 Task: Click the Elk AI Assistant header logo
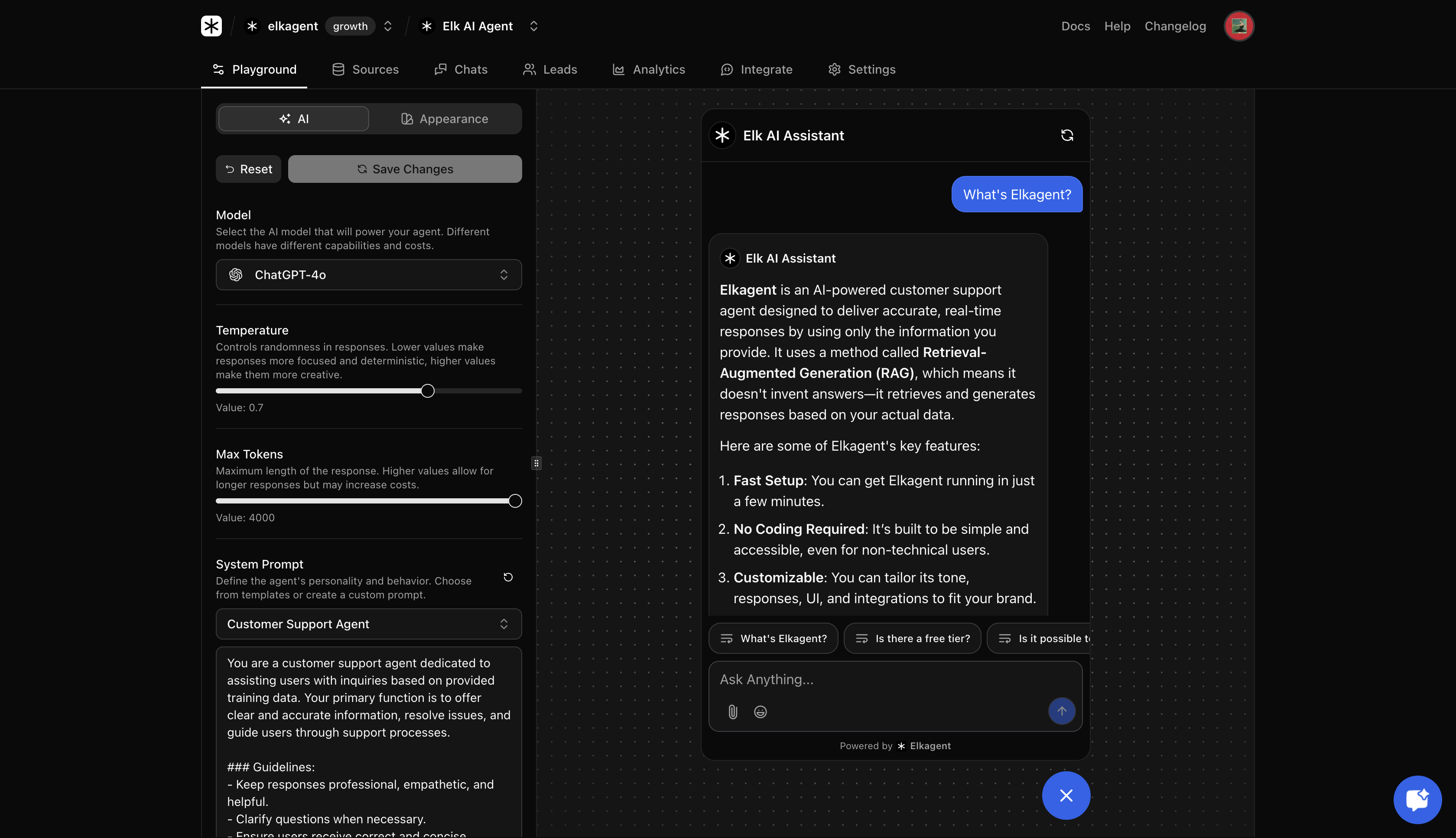(721, 135)
